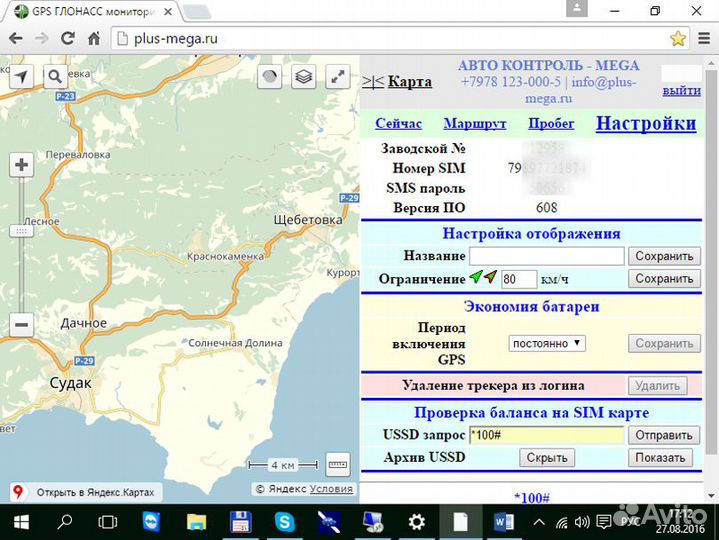Open the network icon in tray

(562, 522)
